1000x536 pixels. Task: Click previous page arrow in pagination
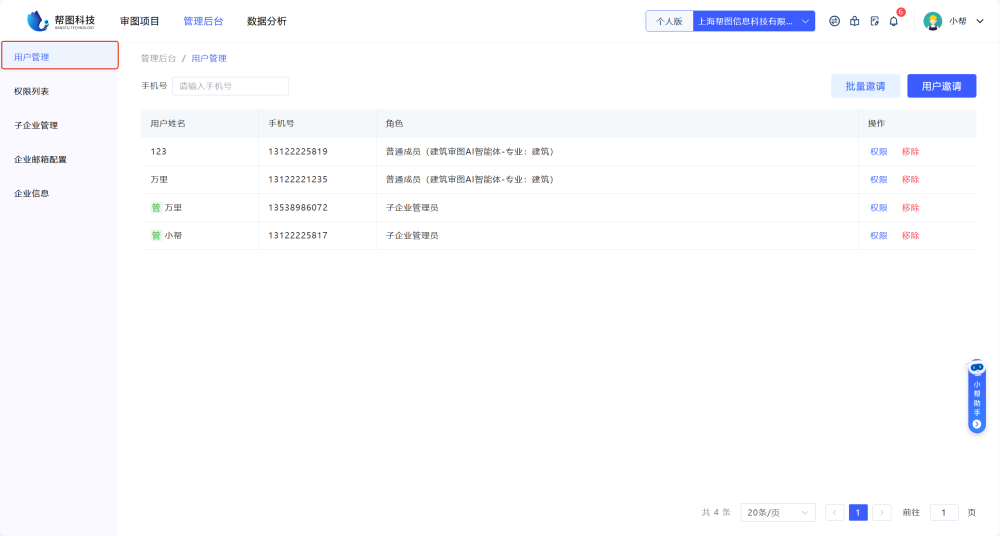click(834, 513)
